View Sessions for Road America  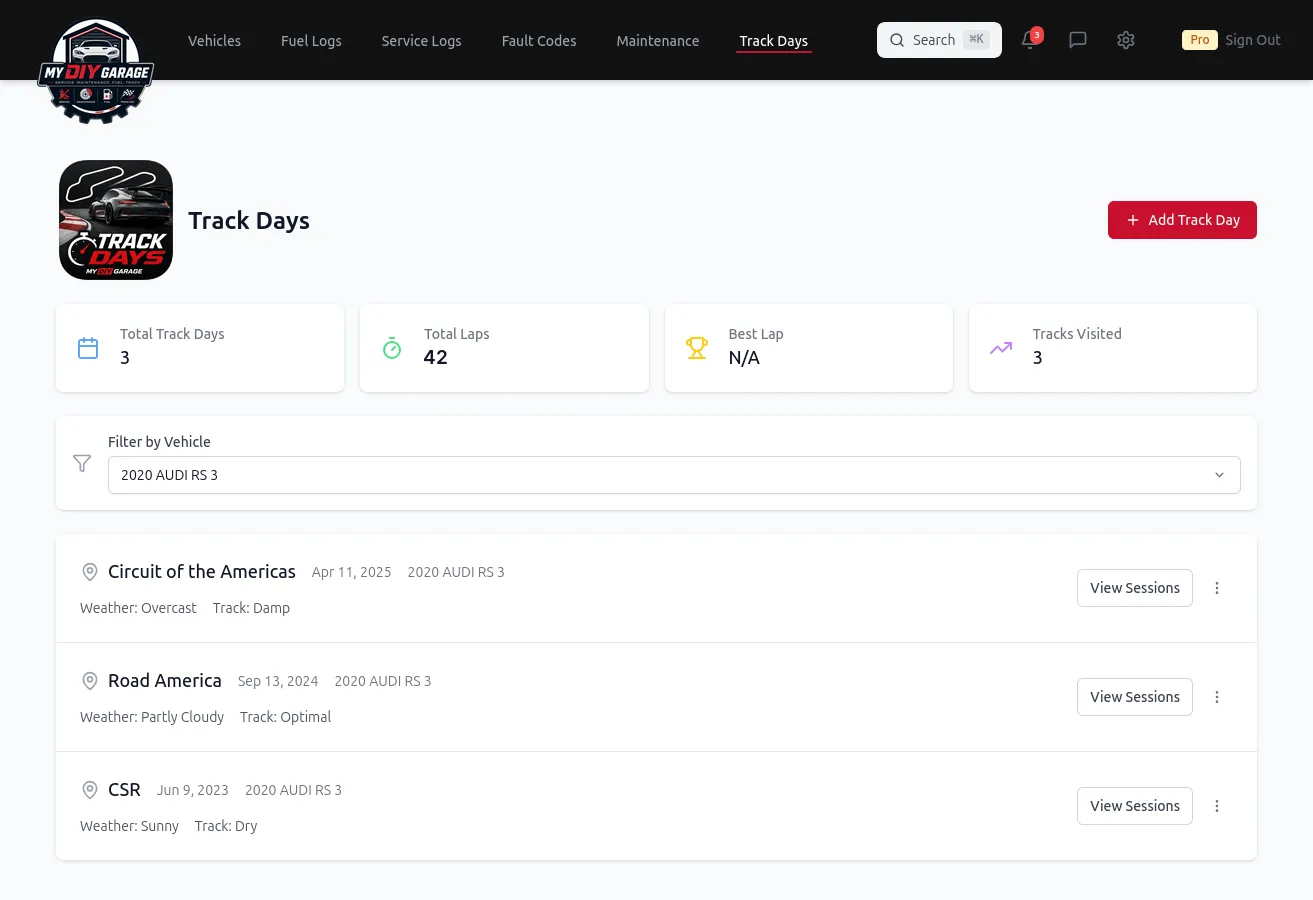click(1135, 697)
